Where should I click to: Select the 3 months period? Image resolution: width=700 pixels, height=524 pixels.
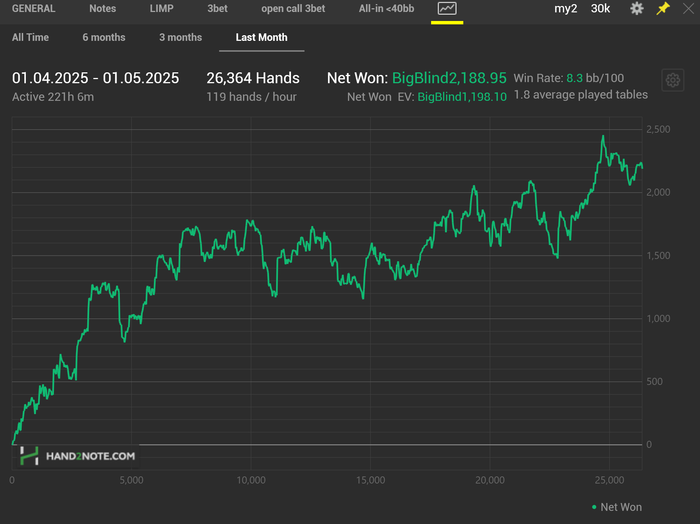181,37
